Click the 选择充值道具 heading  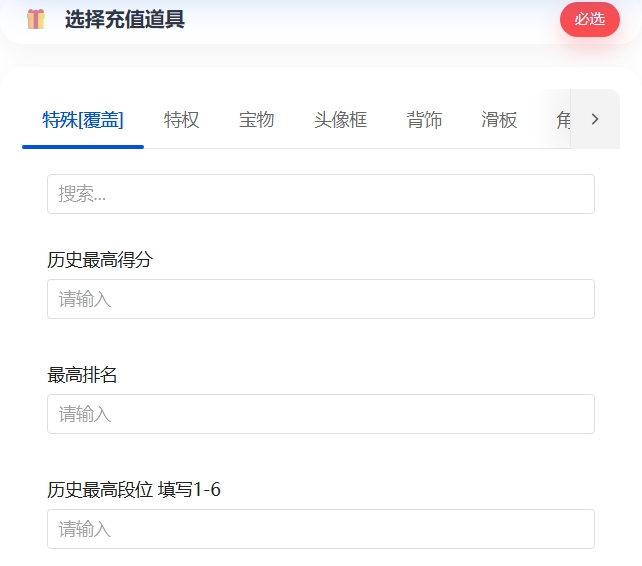[x=125, y=20]
